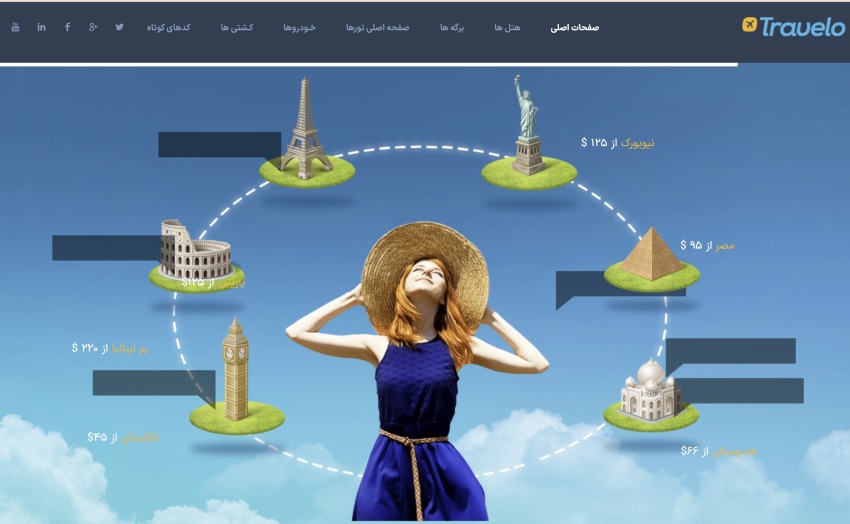Image resolution: width=850 pixels, height=524 pixels.
Task: Open the صفحه اصلی تورها menu
Action: pos(378,27)
